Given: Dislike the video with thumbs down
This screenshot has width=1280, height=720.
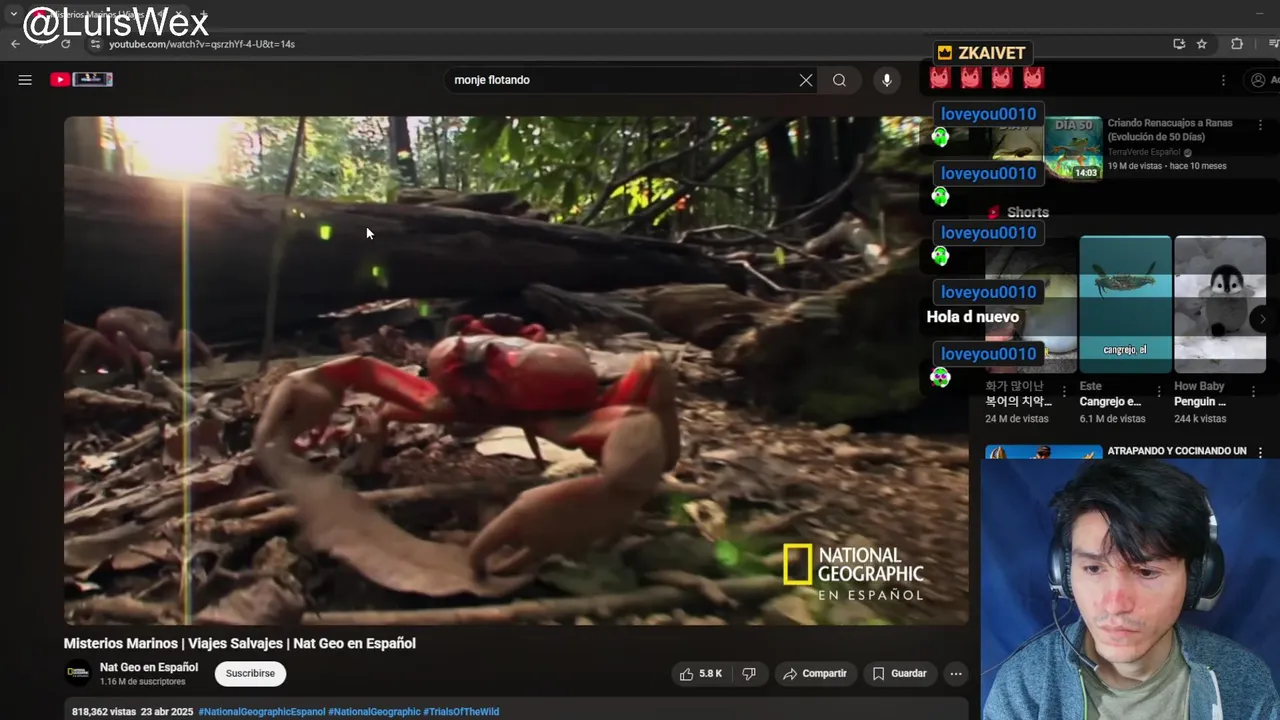Looking at the screenshot, I should coord(749,674).
